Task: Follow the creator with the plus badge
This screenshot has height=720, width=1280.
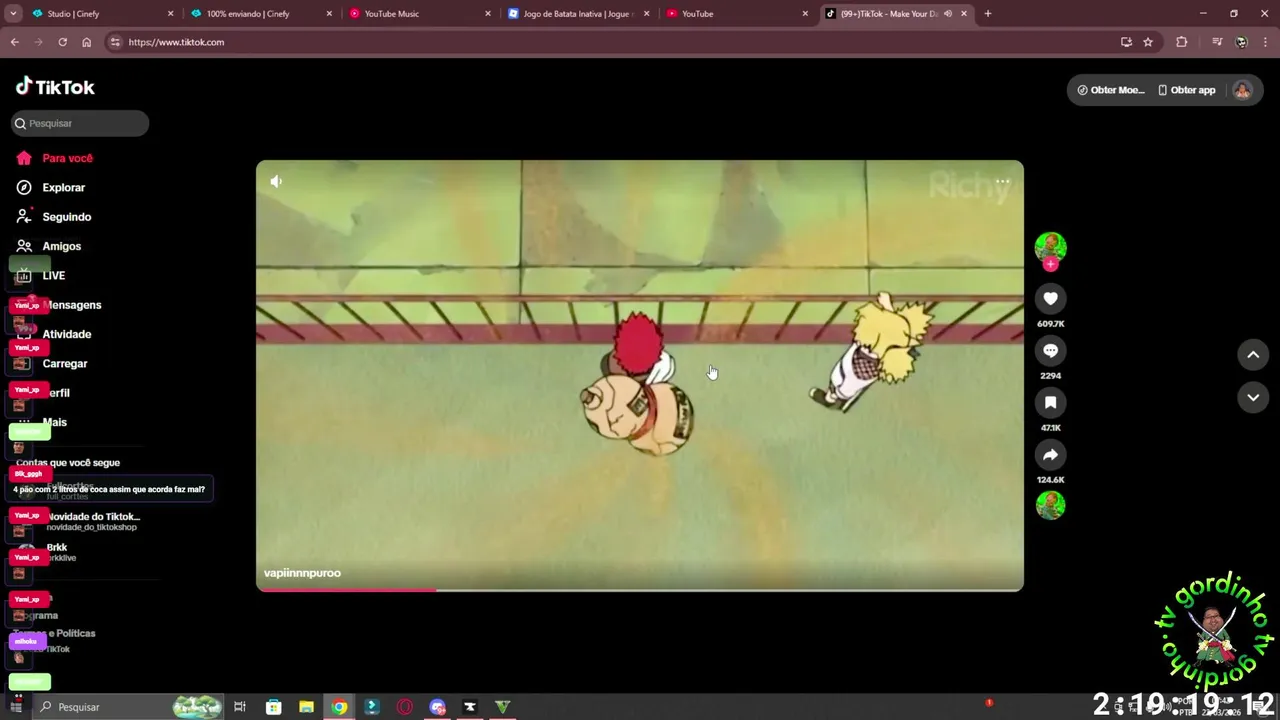Action: point(1050,265)
